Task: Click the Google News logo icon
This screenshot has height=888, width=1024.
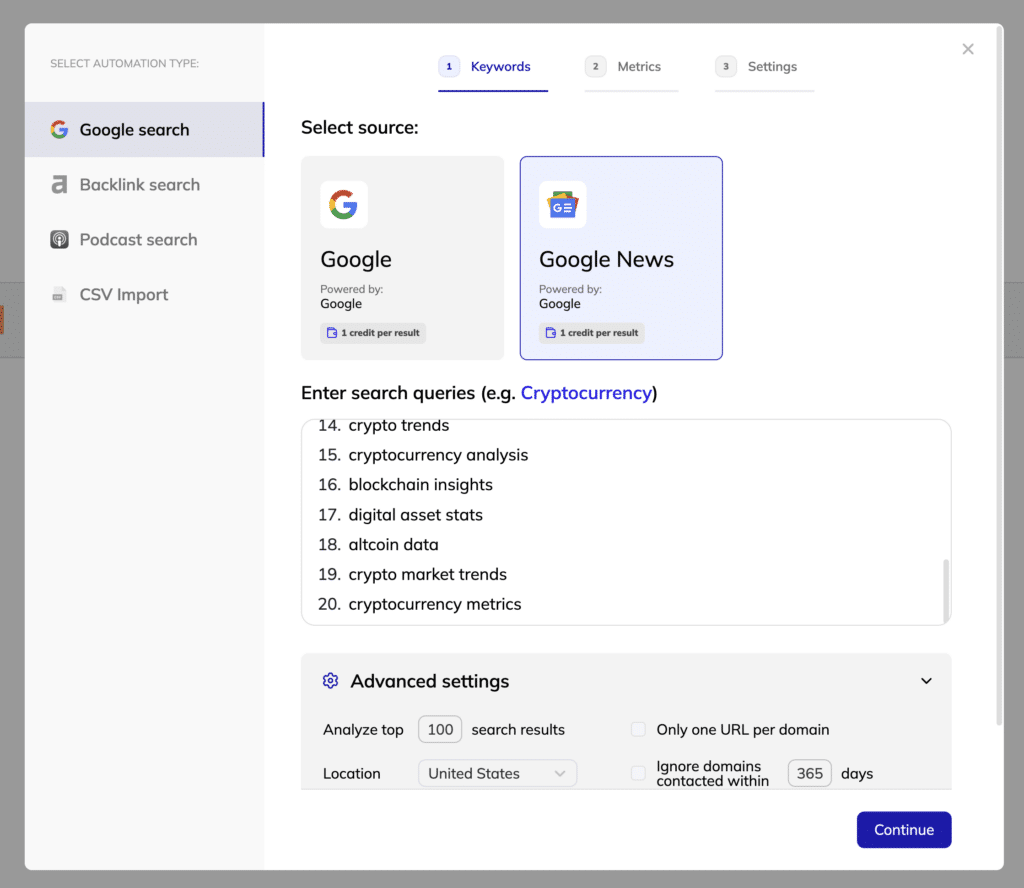Action: coord(562,205)
